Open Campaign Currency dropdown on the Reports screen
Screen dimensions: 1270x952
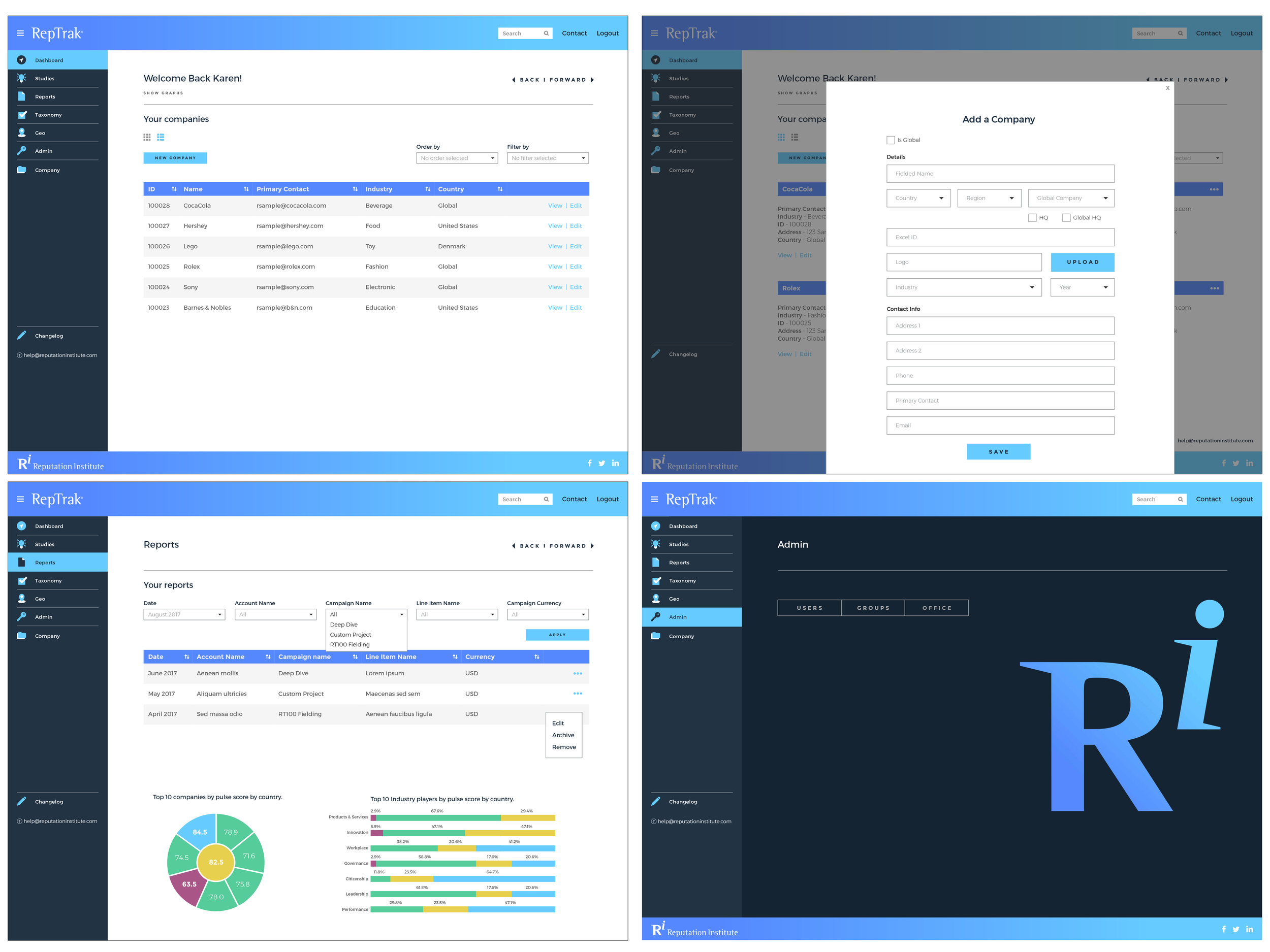548,614
